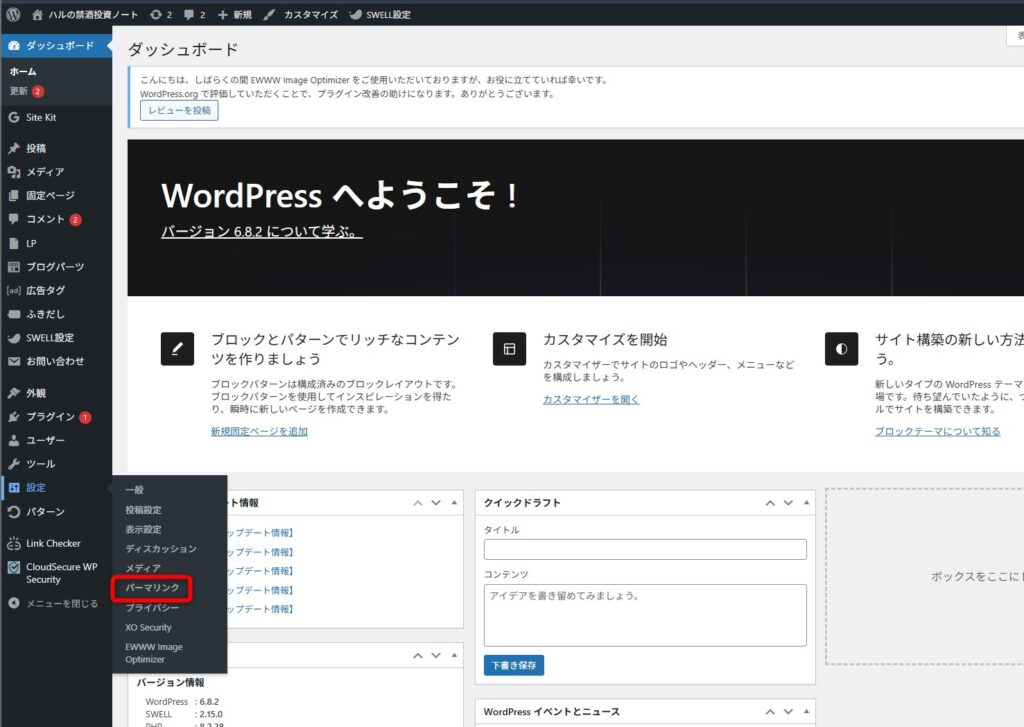Click the plus 新規 icon in admin bar
Viewport: 1024px width, 727px height.
pos(223,14)
